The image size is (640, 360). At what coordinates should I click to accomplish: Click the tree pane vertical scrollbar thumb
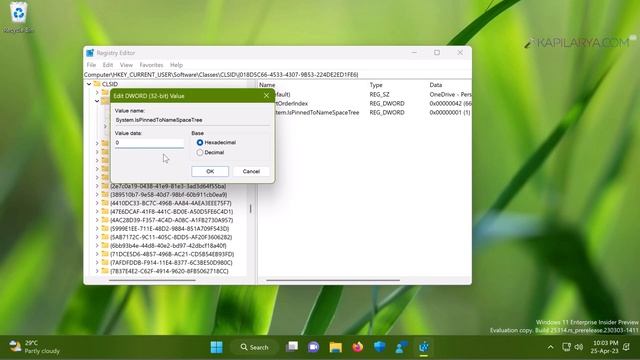tap(251, 209)
